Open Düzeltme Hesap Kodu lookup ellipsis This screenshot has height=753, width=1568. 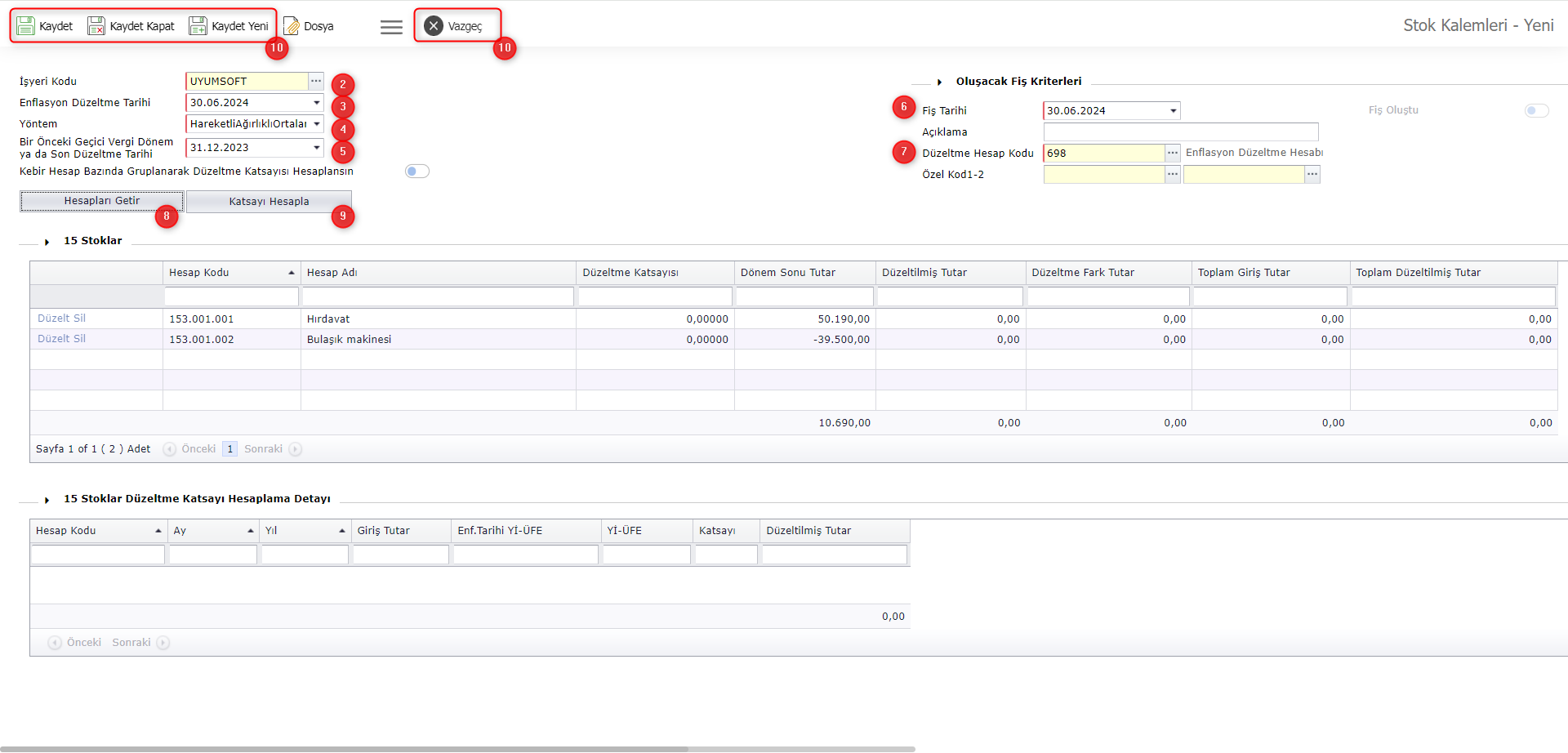click(1173, 153)
